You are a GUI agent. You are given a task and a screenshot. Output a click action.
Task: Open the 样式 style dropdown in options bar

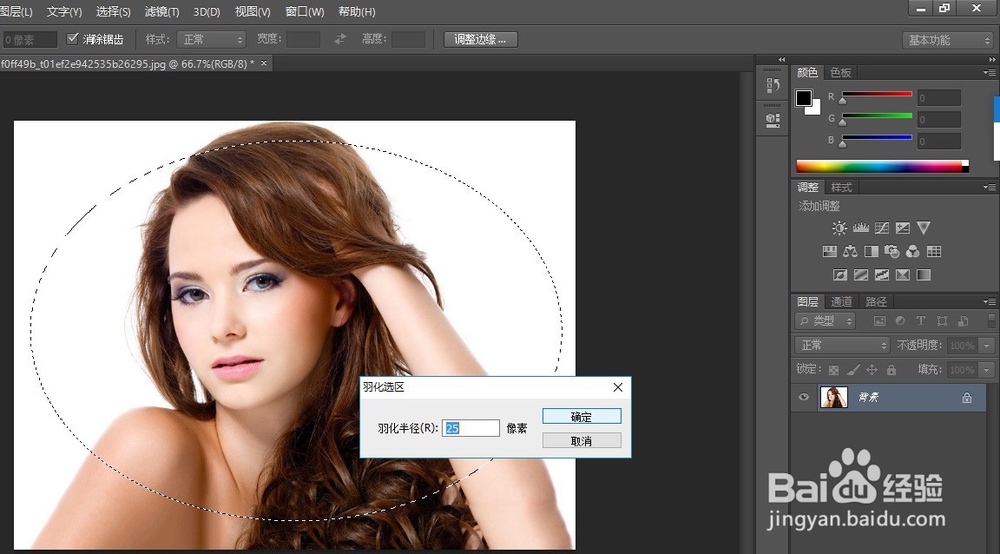pyautogui.click(x=211, y=40)
